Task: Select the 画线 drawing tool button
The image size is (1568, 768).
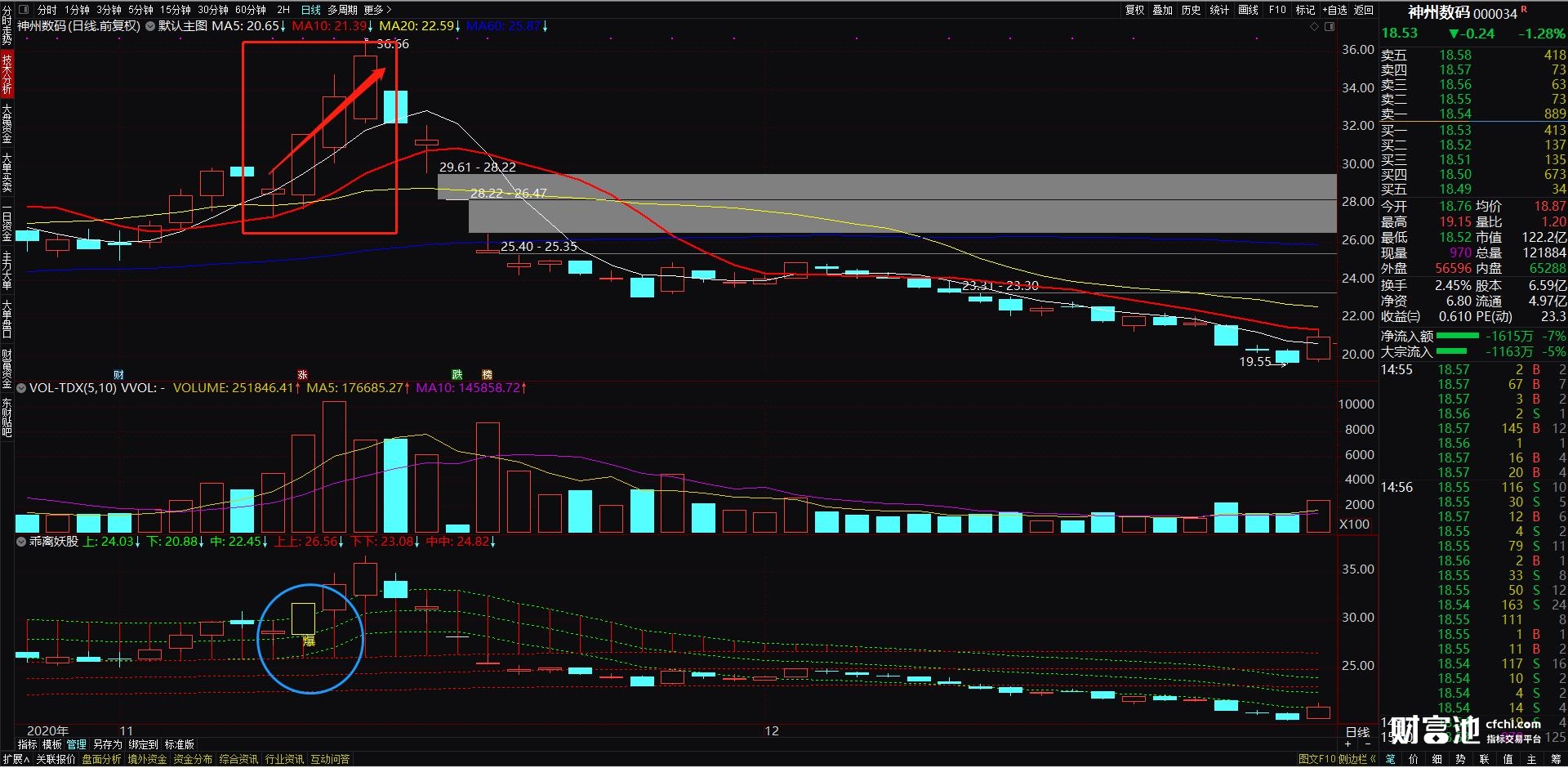Action: point(1248,10)
